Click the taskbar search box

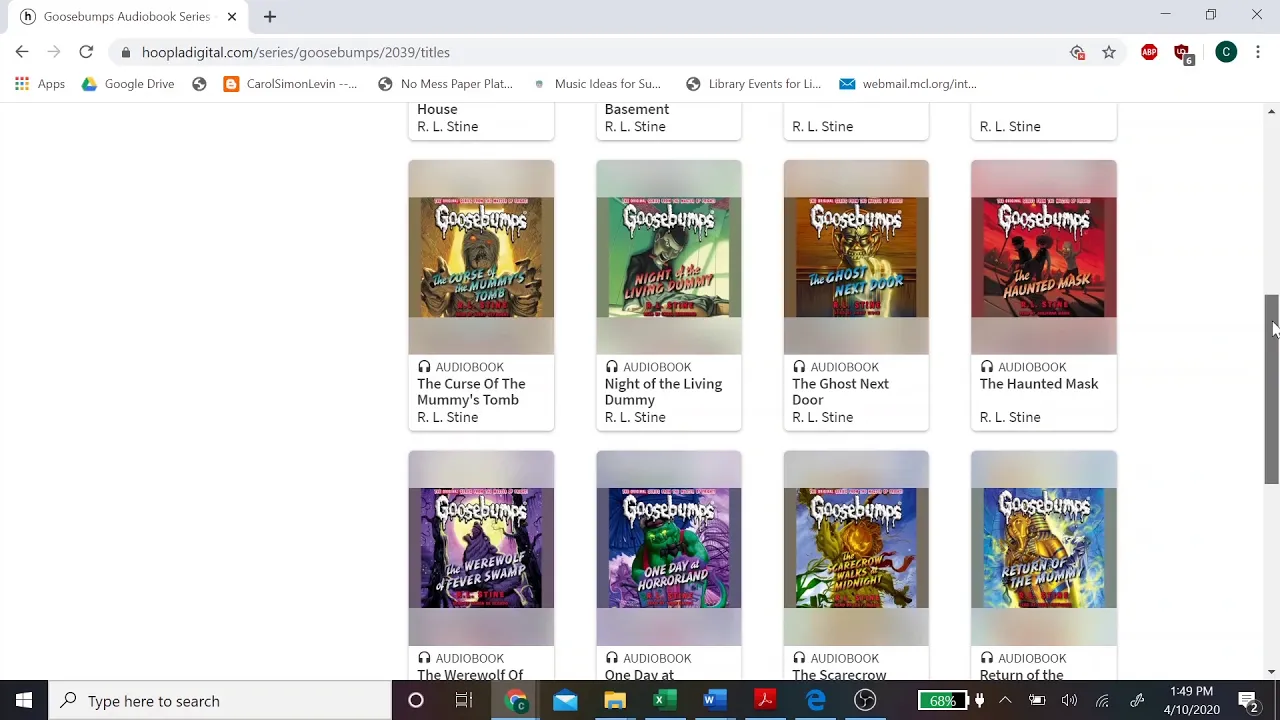pyautogui.click(x=220, y=701)
